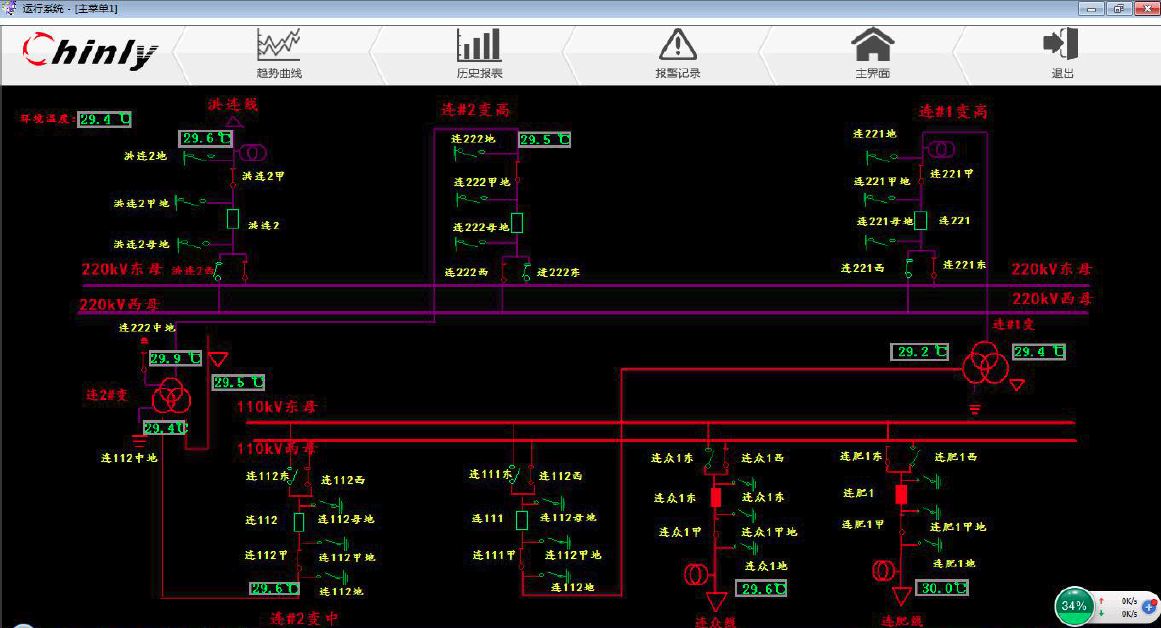Click the 29.6 ℃ value above 连#2变中

tap(275, 589)
